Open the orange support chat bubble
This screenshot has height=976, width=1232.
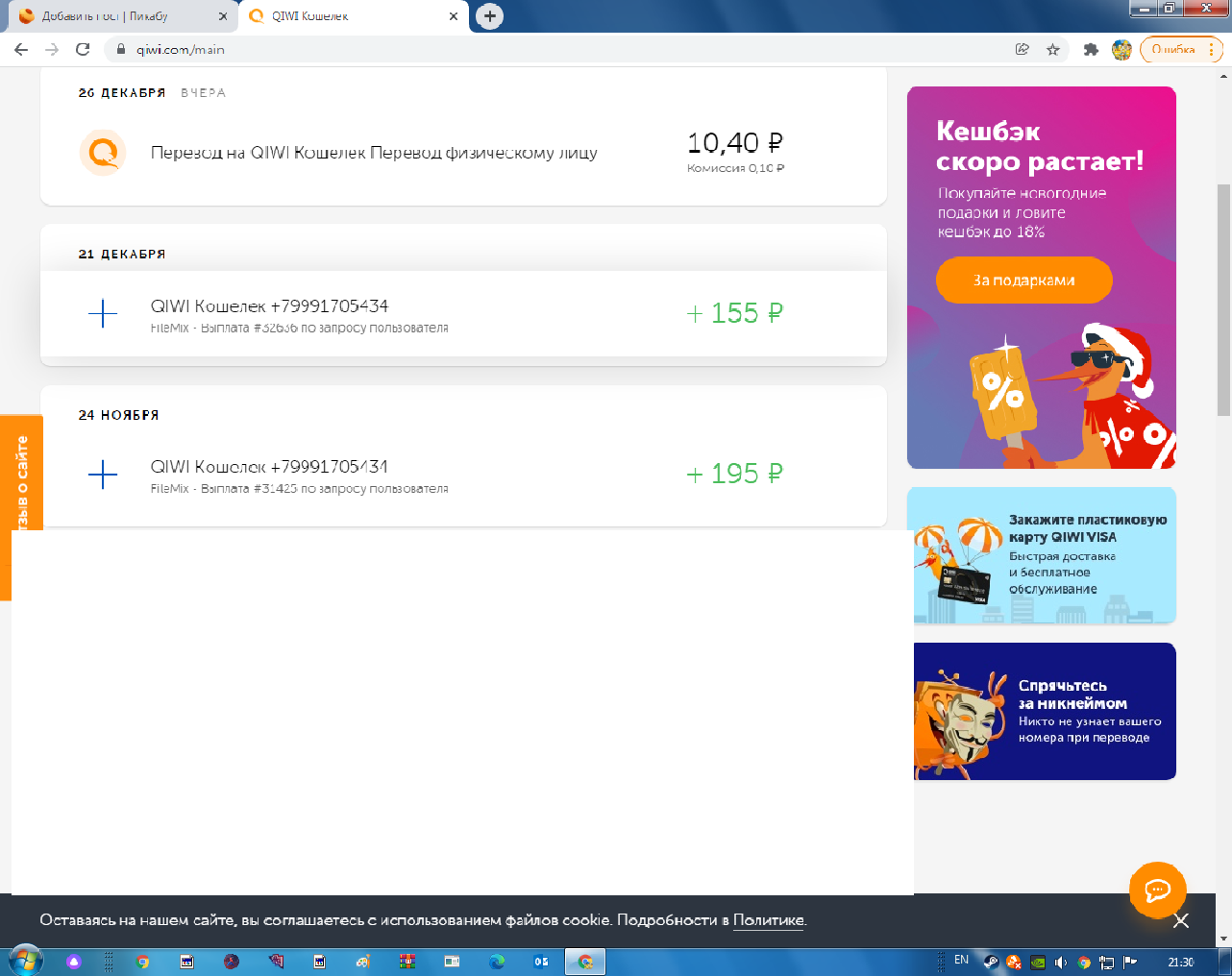tap(1157, 891)
